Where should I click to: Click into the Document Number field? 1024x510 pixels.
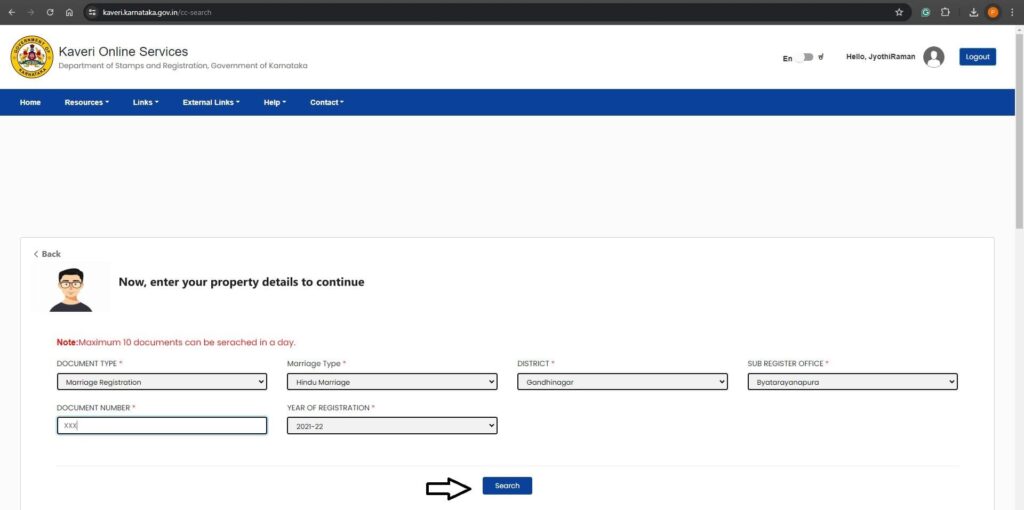click(162, 426)
